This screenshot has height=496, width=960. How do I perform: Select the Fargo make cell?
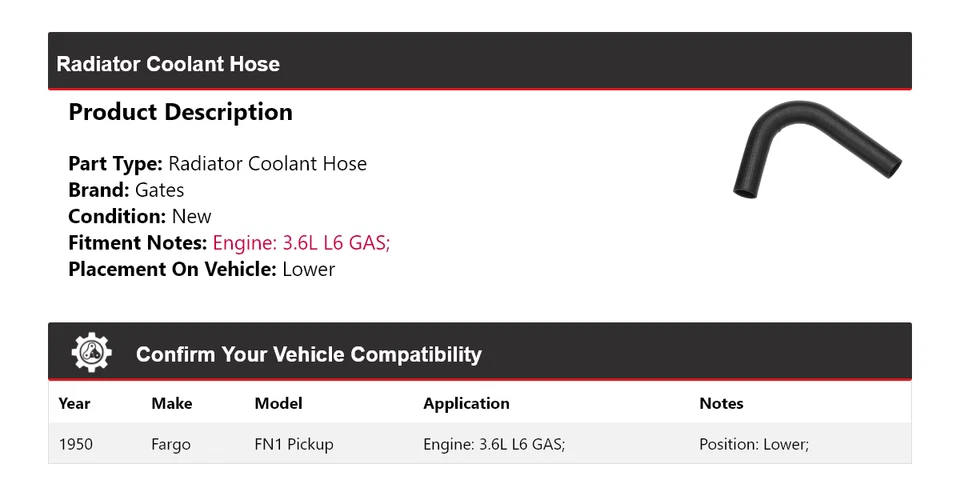pyautogui.click(x=171, y=443)
